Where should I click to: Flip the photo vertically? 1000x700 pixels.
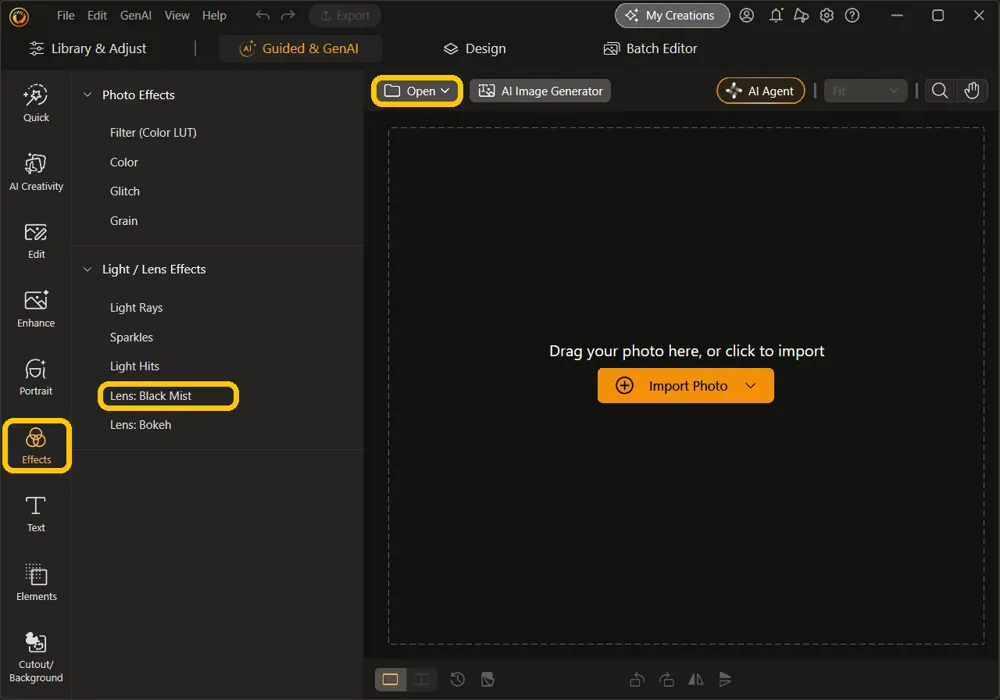point(725,680)
